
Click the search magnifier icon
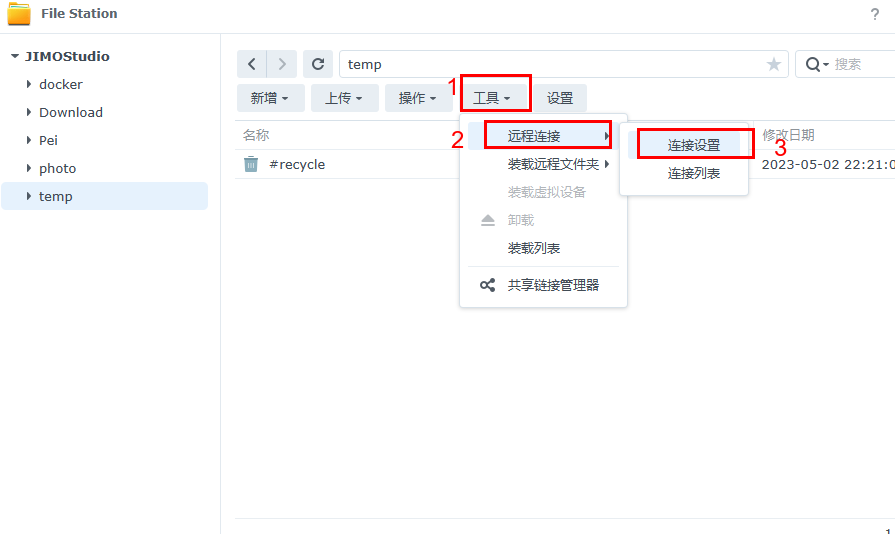[x=812, y=64]
